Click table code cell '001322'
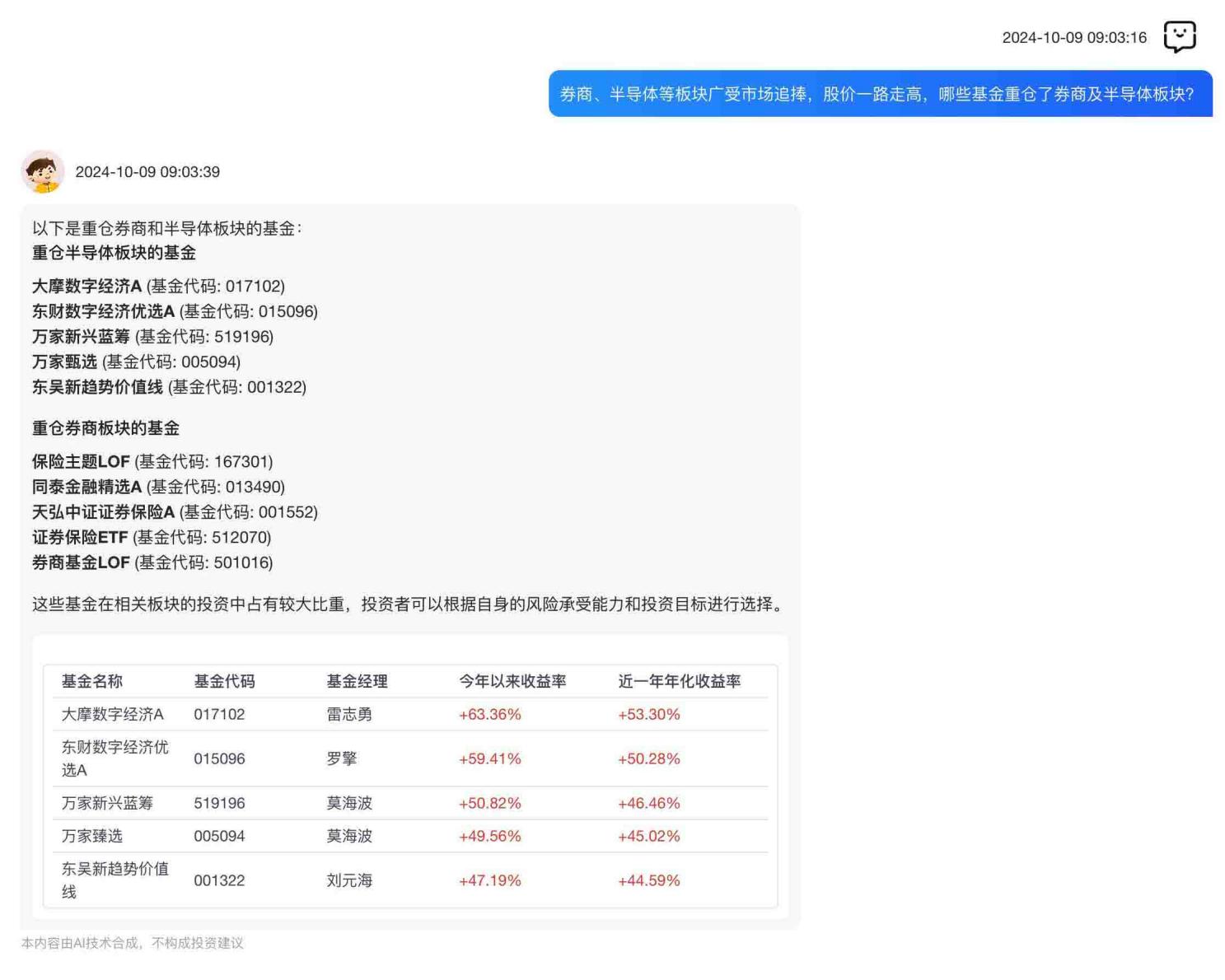The height and width of the screenshot is (980, 1225). pyautogui.click(x=219, y=881)
